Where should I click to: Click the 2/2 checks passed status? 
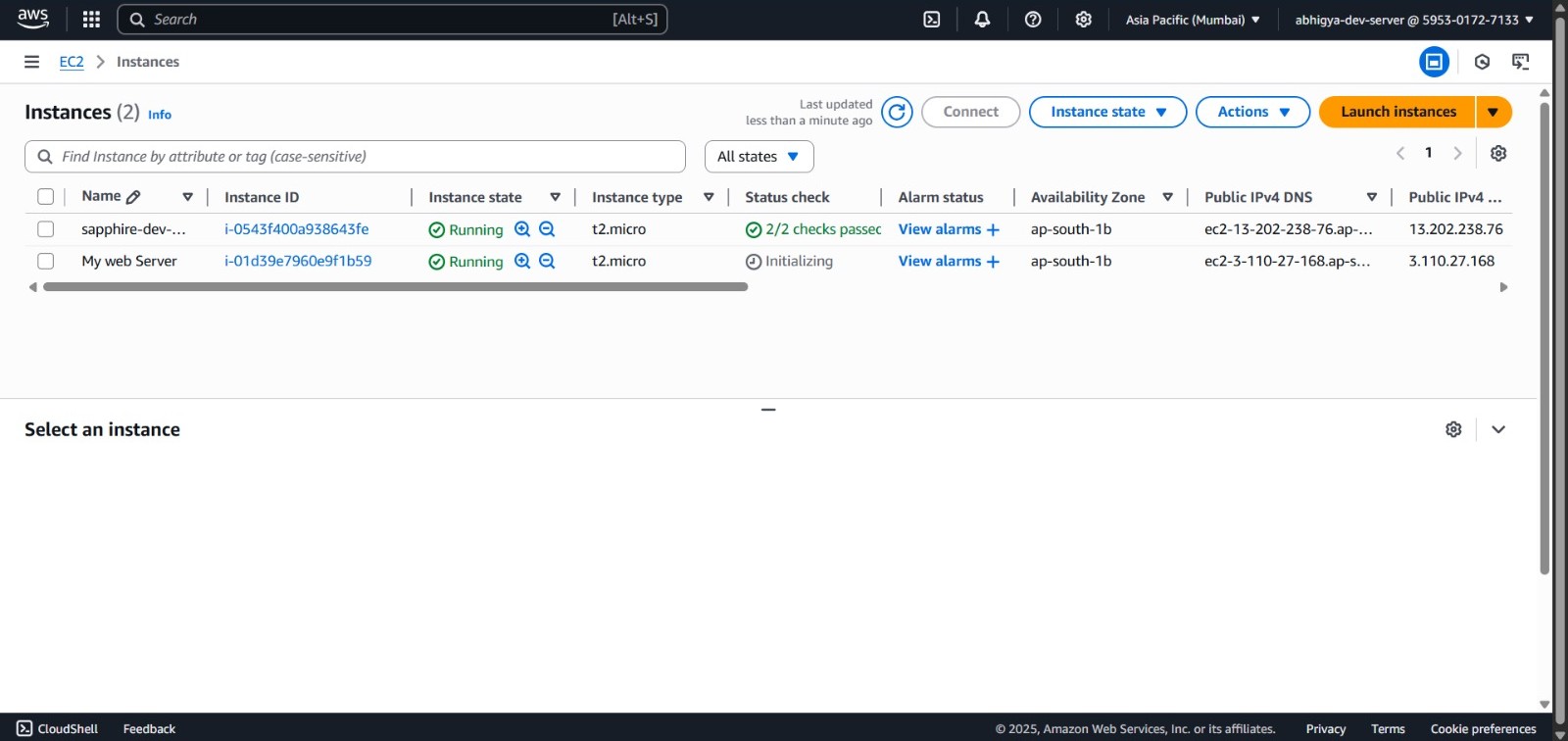(x=813, y=229)
